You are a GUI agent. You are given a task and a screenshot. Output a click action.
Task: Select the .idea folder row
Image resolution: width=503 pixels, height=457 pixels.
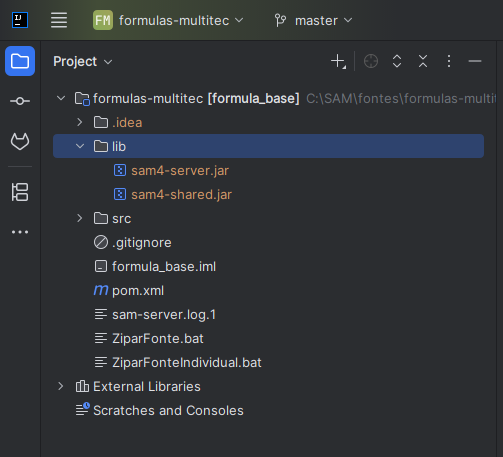click(268, 122)
